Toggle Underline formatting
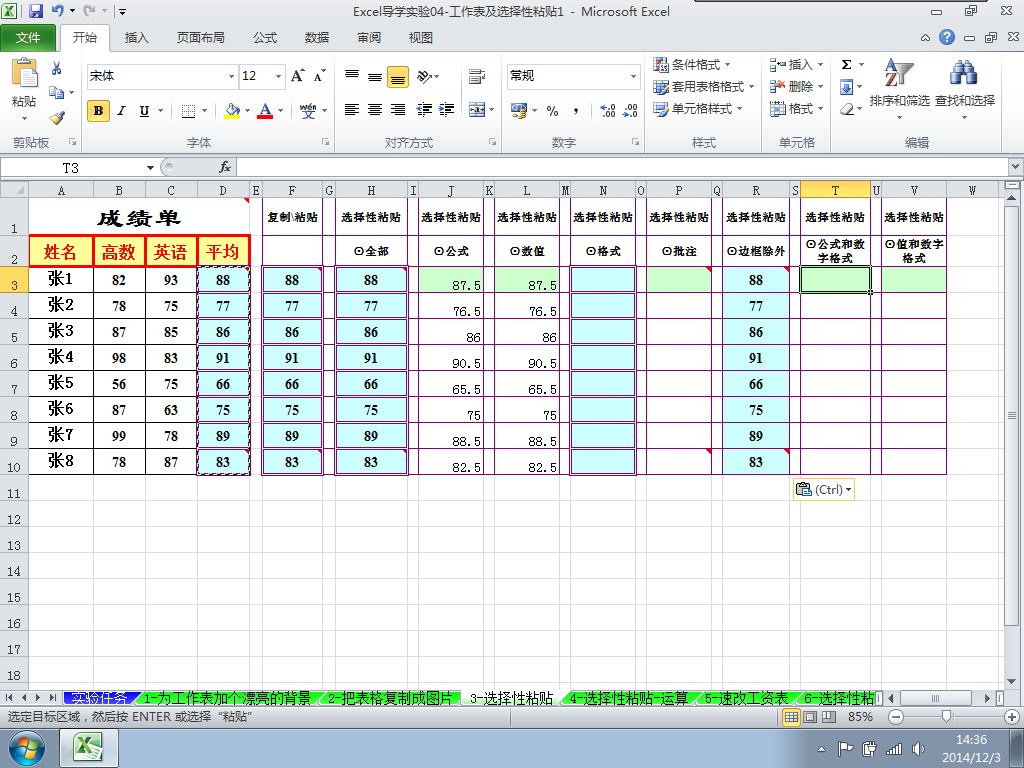The height and width of the screenshot is (768, 1024). (144, 111)
